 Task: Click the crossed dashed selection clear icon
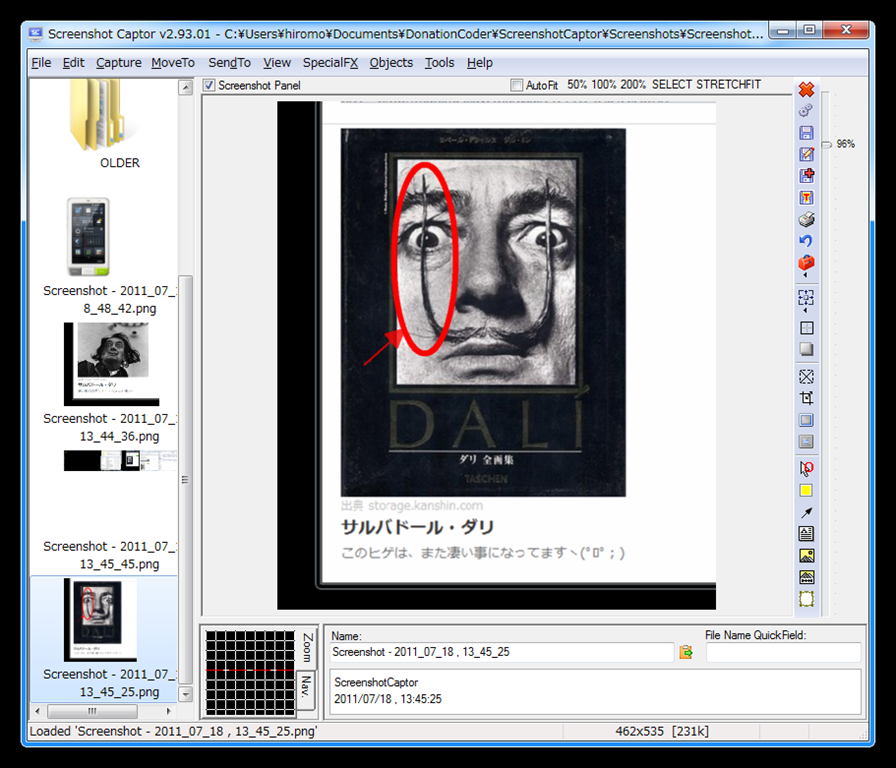point(806,377)
